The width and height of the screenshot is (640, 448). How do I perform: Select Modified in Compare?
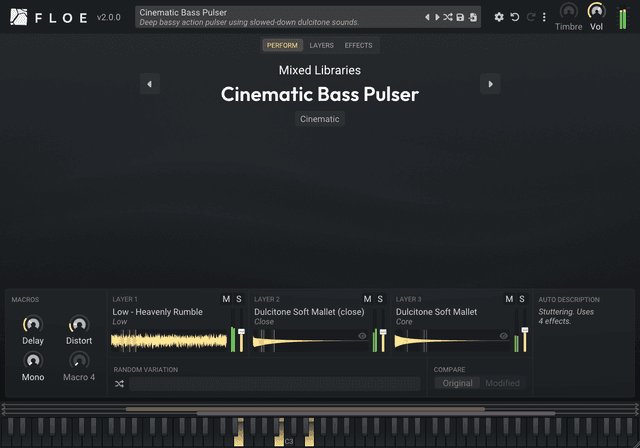pos(502,383)
